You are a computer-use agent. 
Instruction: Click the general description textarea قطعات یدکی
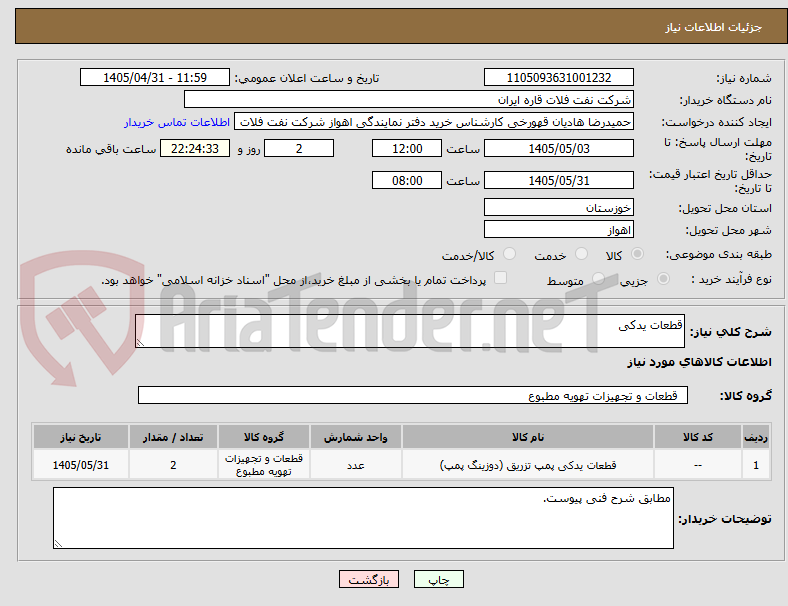coord(410,331)
